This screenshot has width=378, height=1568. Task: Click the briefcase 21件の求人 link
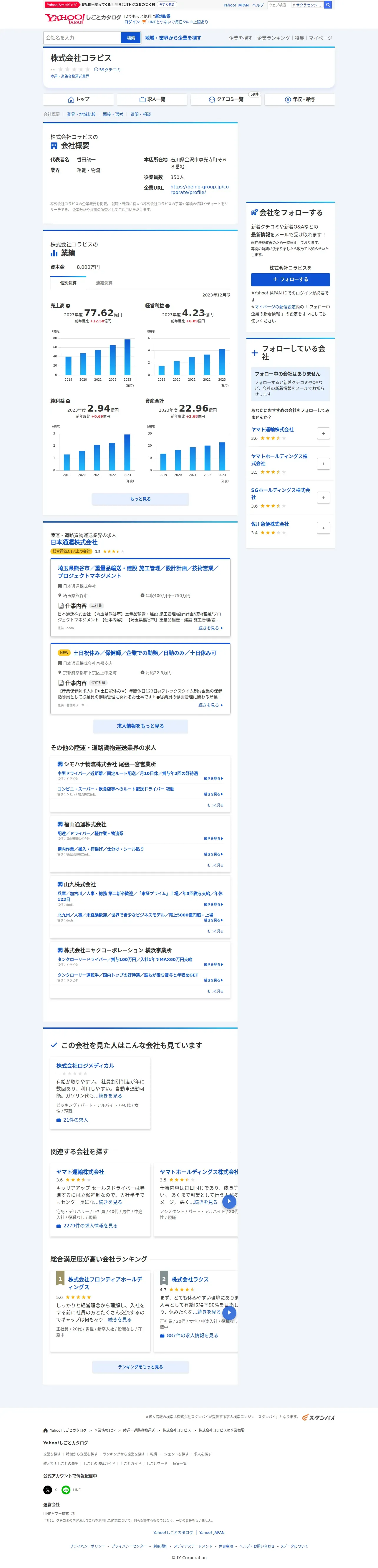point(72,1119)
